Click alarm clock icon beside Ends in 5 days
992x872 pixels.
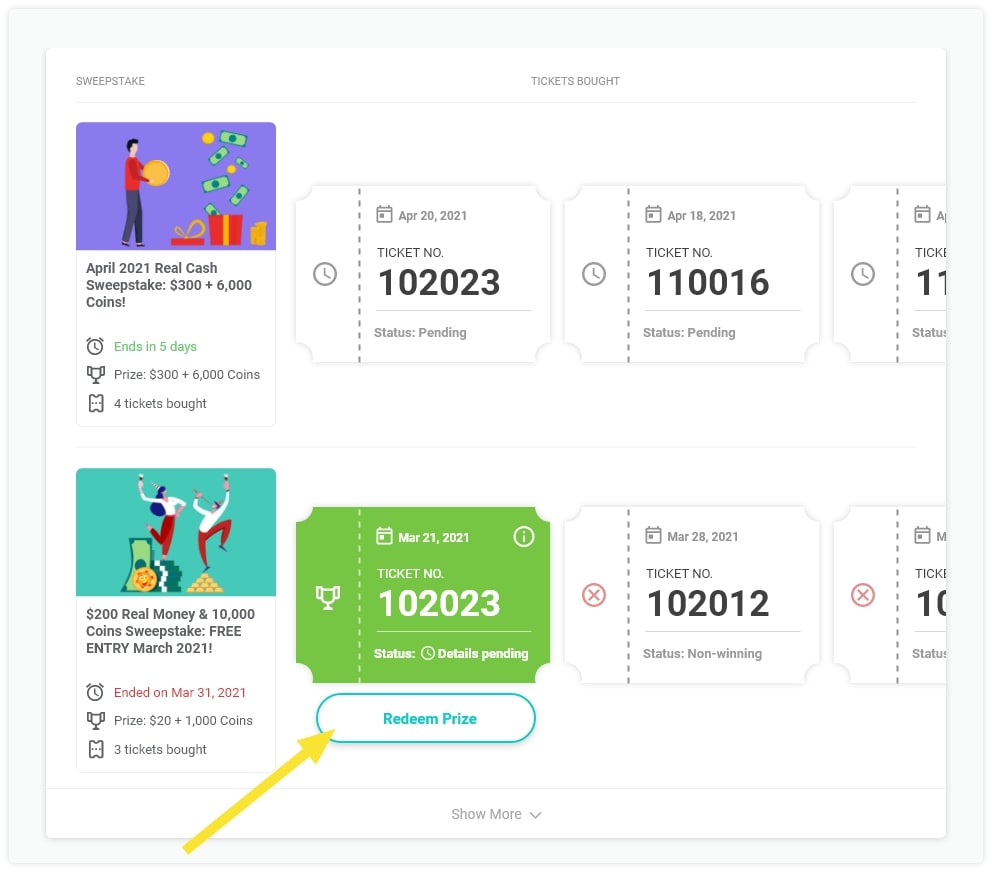click(95, 346)
